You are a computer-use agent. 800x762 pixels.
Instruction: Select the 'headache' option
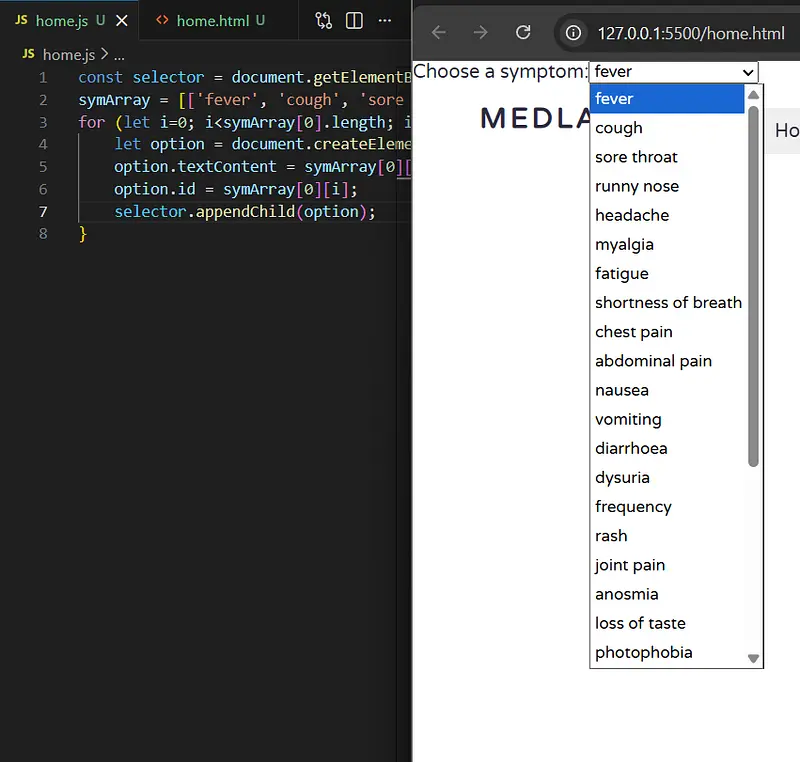(x=632, y=215)
